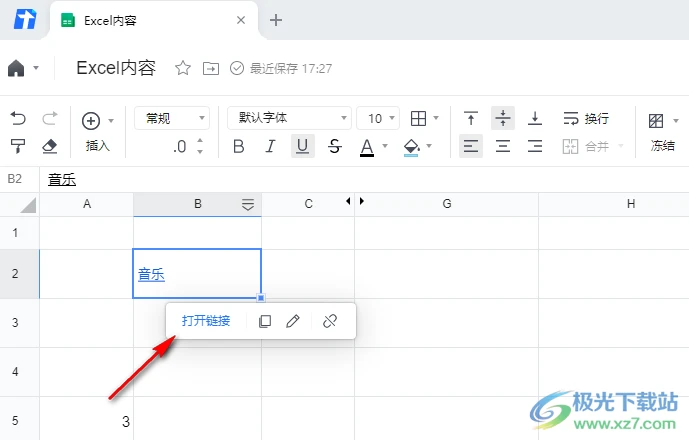The width and height of the screenshot is (689, 440).
Task: Toggle bold formatting
Action: [x=239, y=146]
